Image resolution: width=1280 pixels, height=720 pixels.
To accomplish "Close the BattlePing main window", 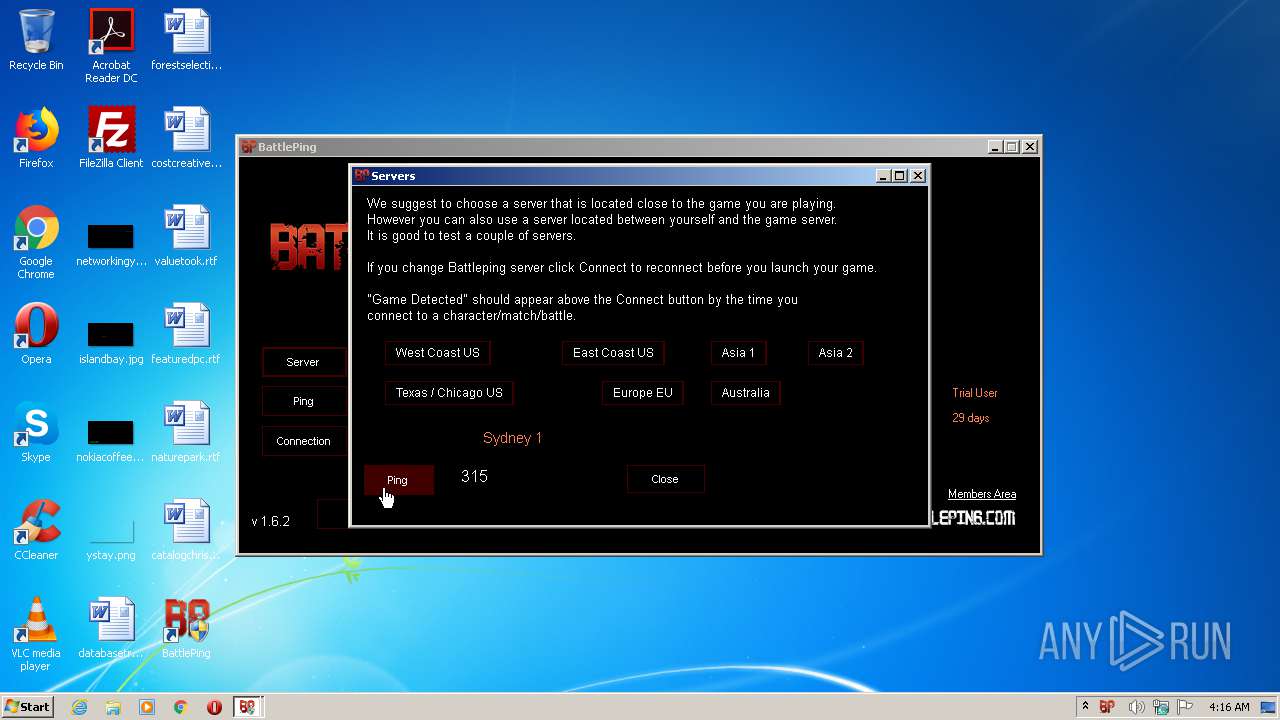I will (x=1030, y=147).
